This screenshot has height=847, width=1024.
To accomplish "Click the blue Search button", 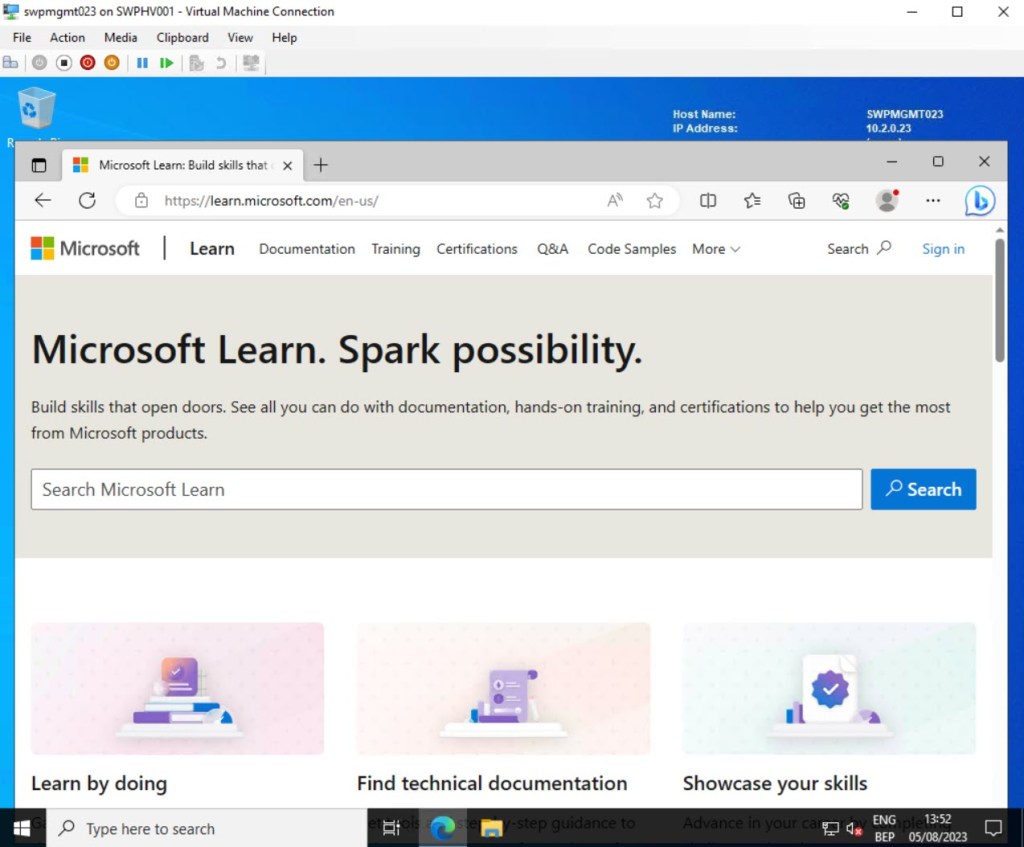I will tap(922, 490).
